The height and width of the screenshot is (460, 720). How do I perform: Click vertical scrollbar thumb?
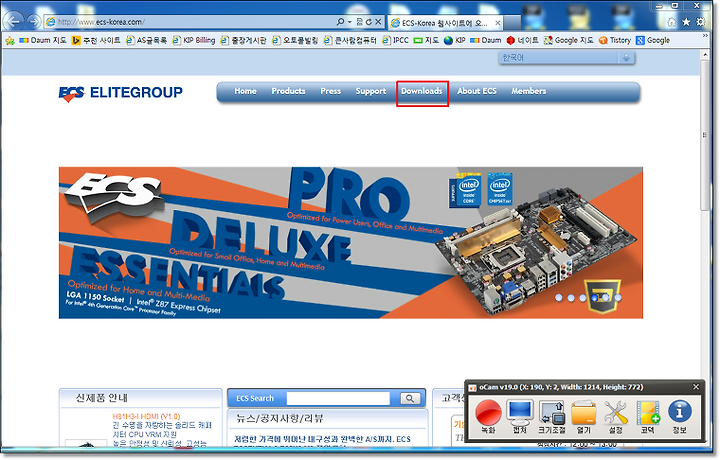pyautogui.click(x=705, y=135)
